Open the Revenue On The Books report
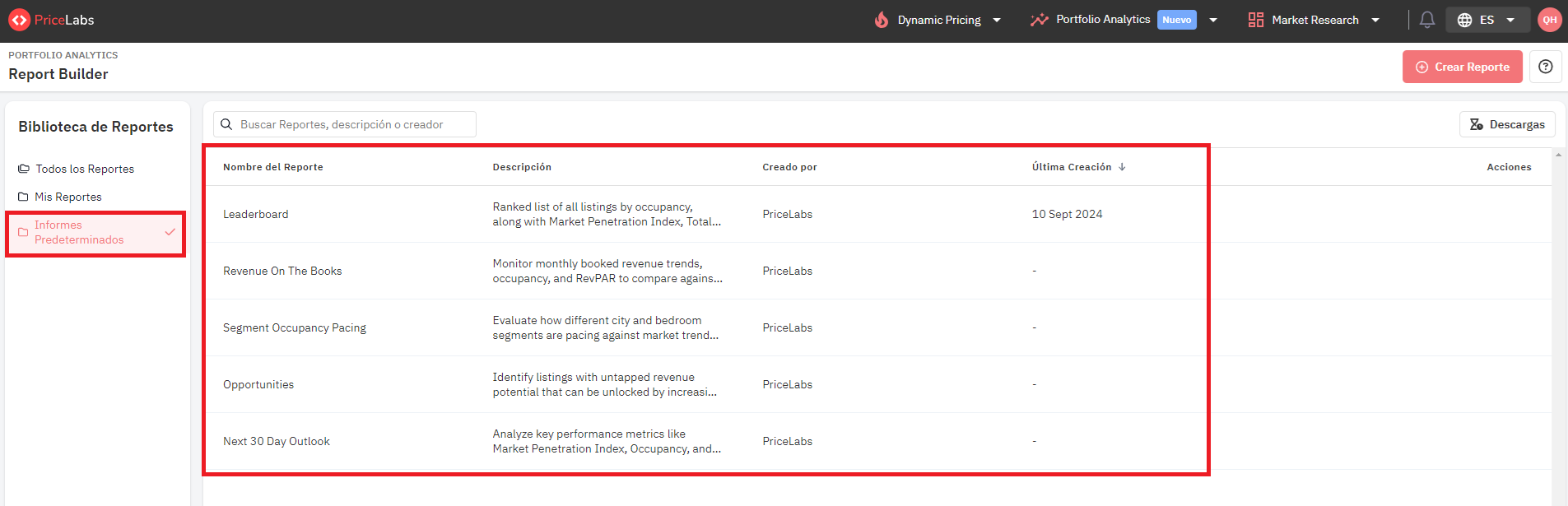This screenshot has height=506, width=1568. (x=282, y=271)
